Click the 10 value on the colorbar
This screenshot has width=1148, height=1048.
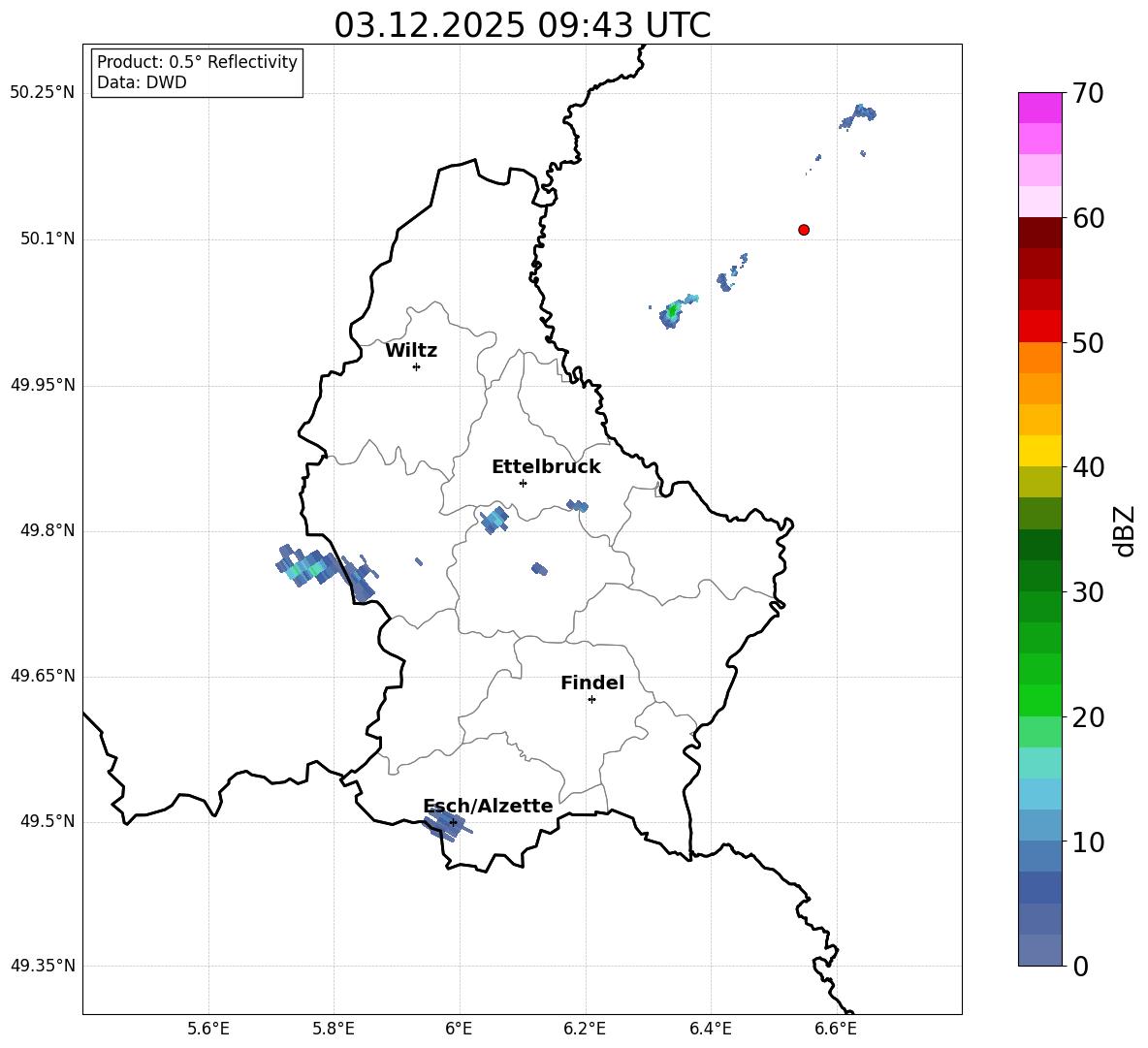click(1089, 842)
